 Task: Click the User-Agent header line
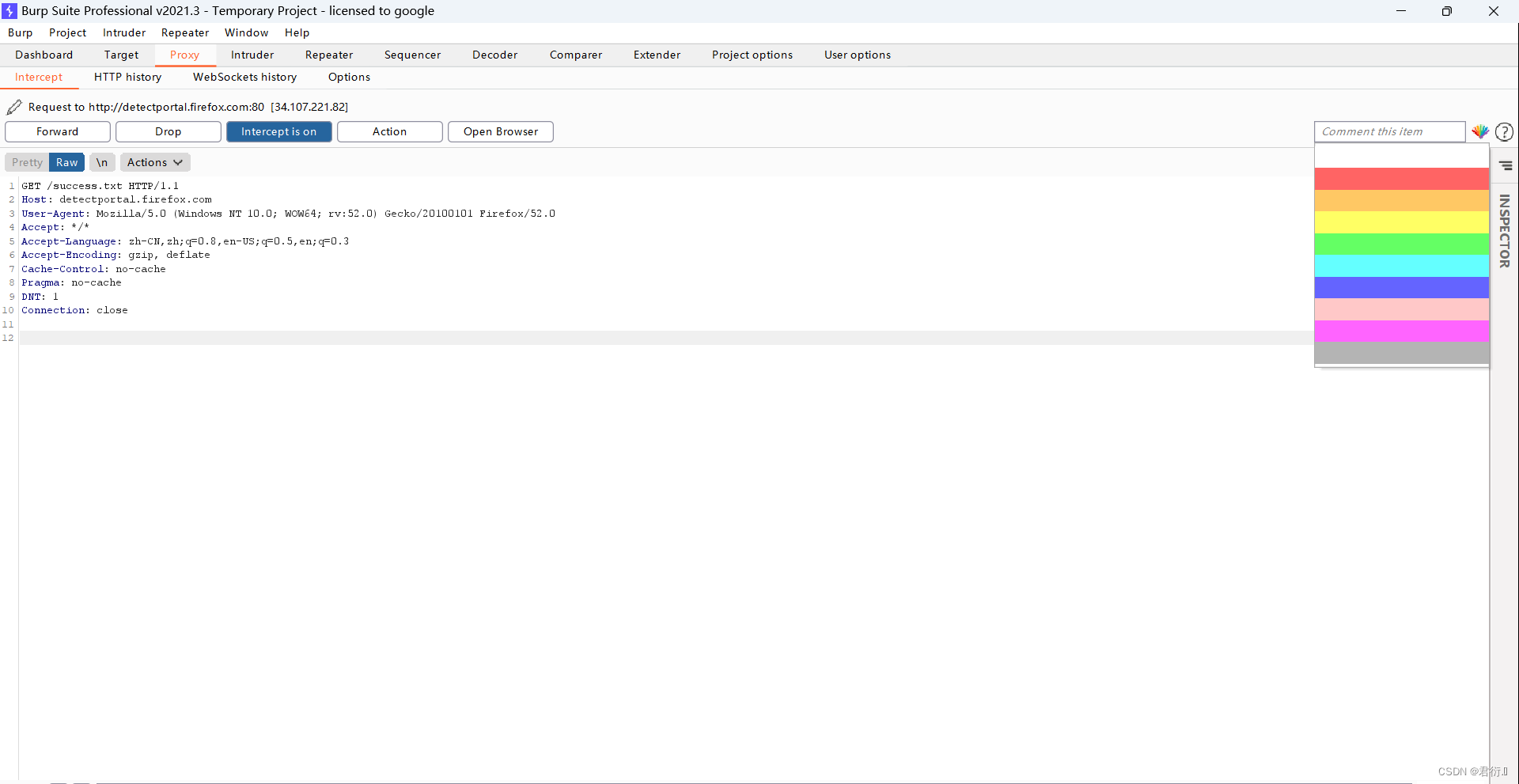pos(288,214)
